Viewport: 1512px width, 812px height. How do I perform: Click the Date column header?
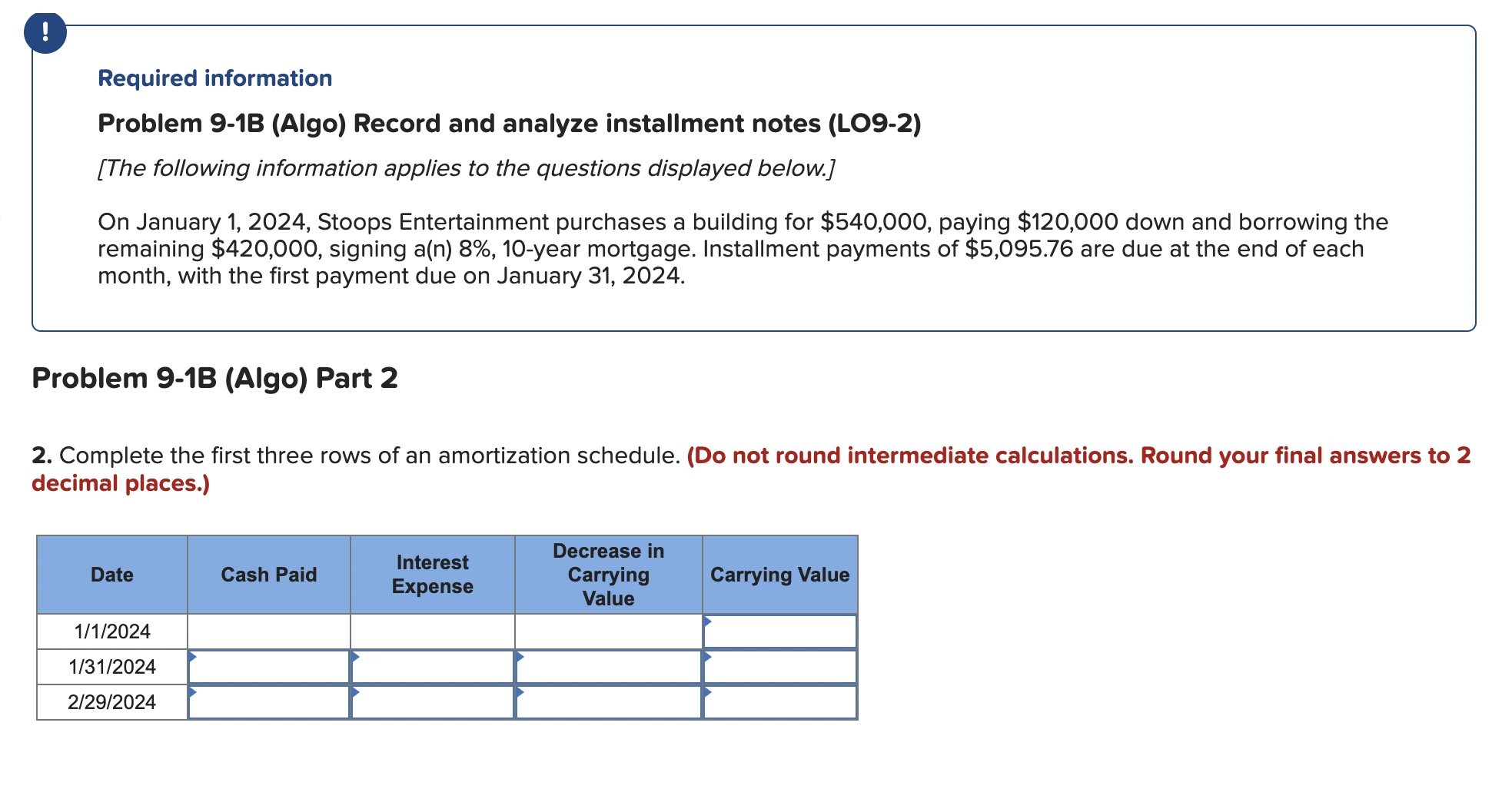[x=112, y=575]
